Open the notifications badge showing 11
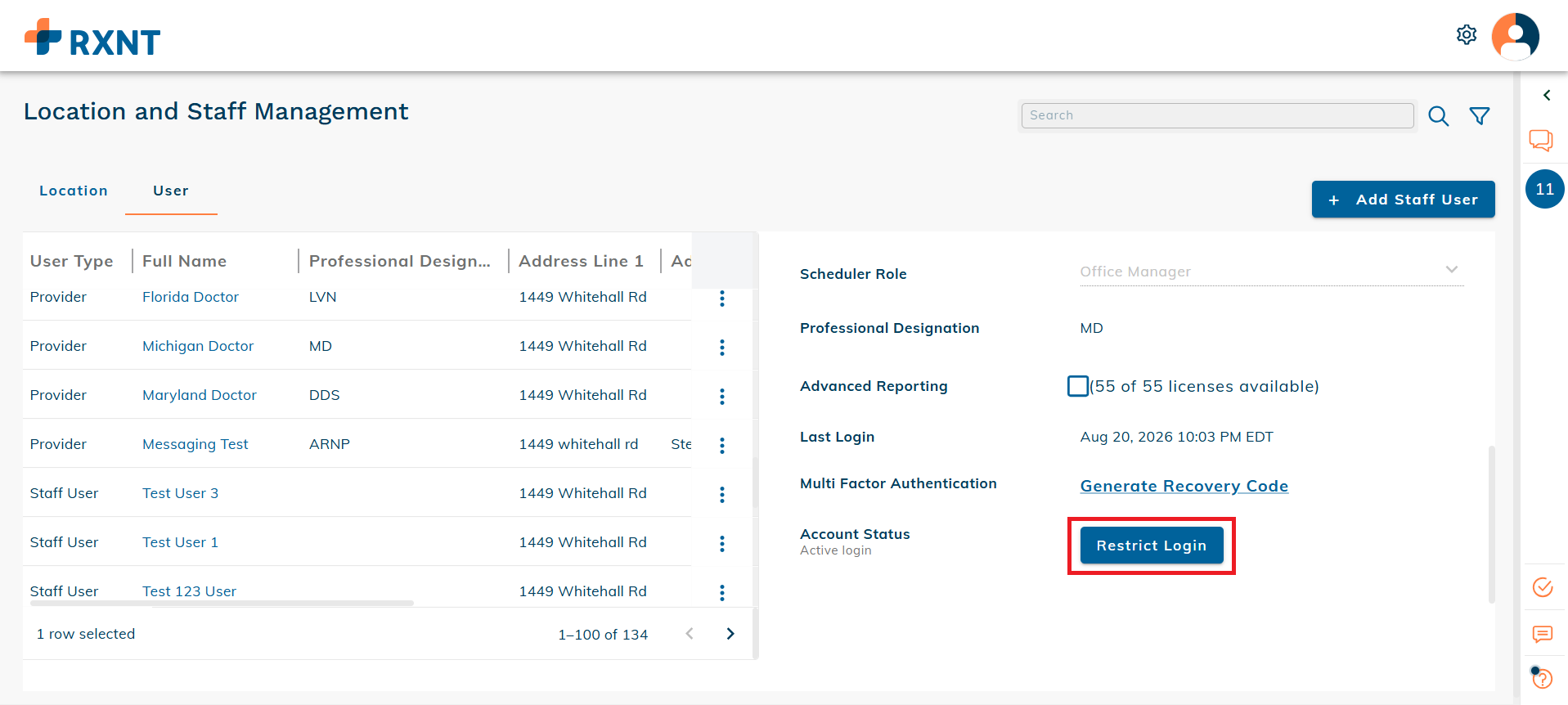This screenshot has height=705, width=1568. pyautogui.click(x=1545, y=189)
